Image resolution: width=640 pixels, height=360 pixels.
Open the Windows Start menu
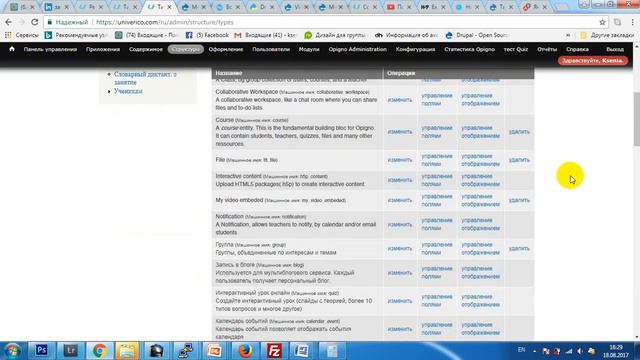pyautogui.click(x=12, y=351)
